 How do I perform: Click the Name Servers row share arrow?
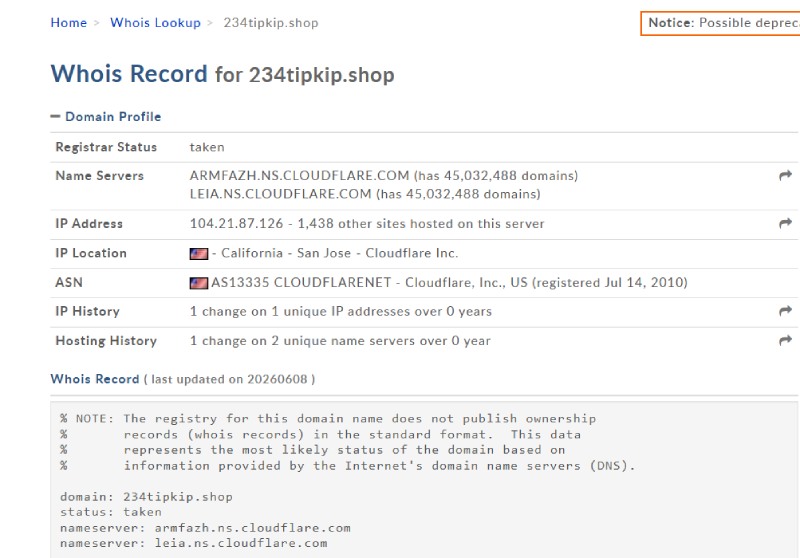click(785, 175)
